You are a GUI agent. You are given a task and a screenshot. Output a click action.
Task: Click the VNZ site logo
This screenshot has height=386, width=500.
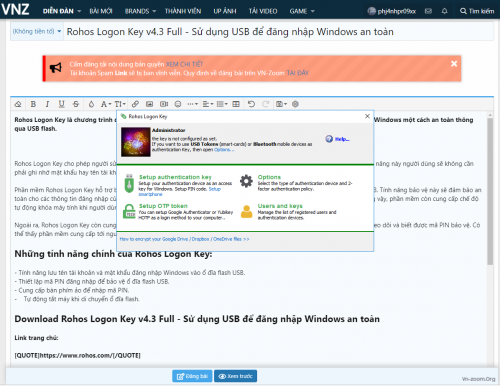tap(15, 9)
